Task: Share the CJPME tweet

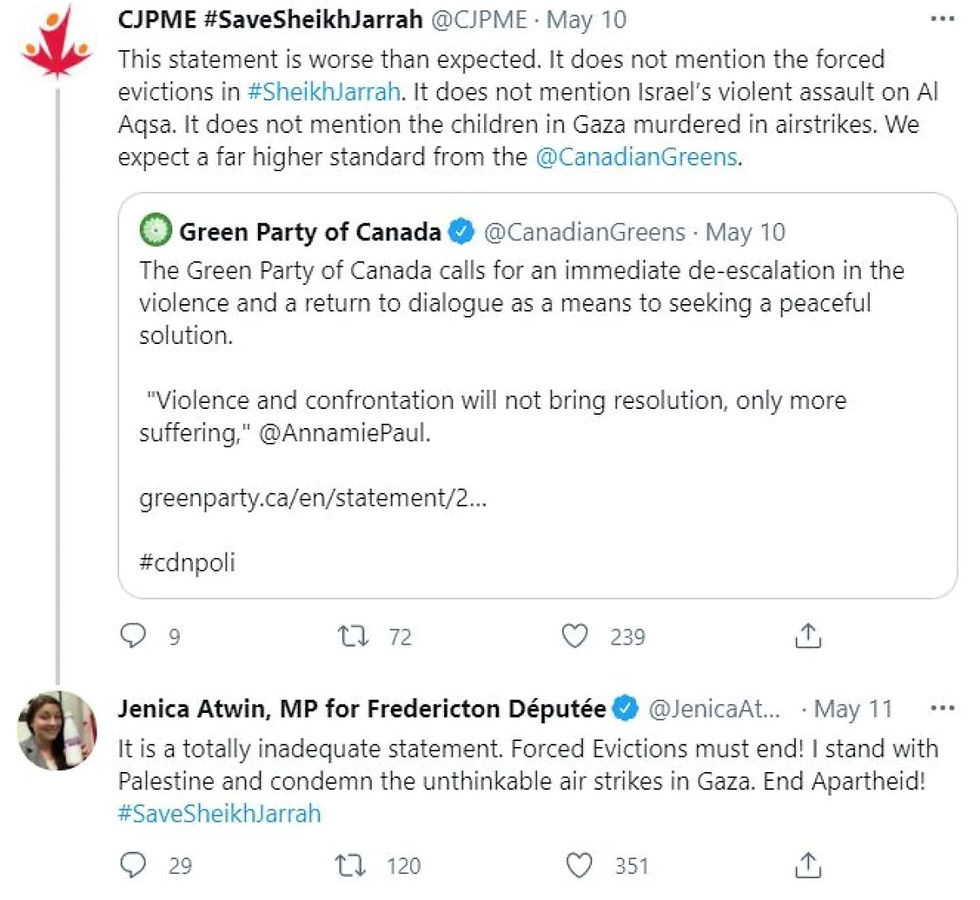Action: (x=808, y=636)
